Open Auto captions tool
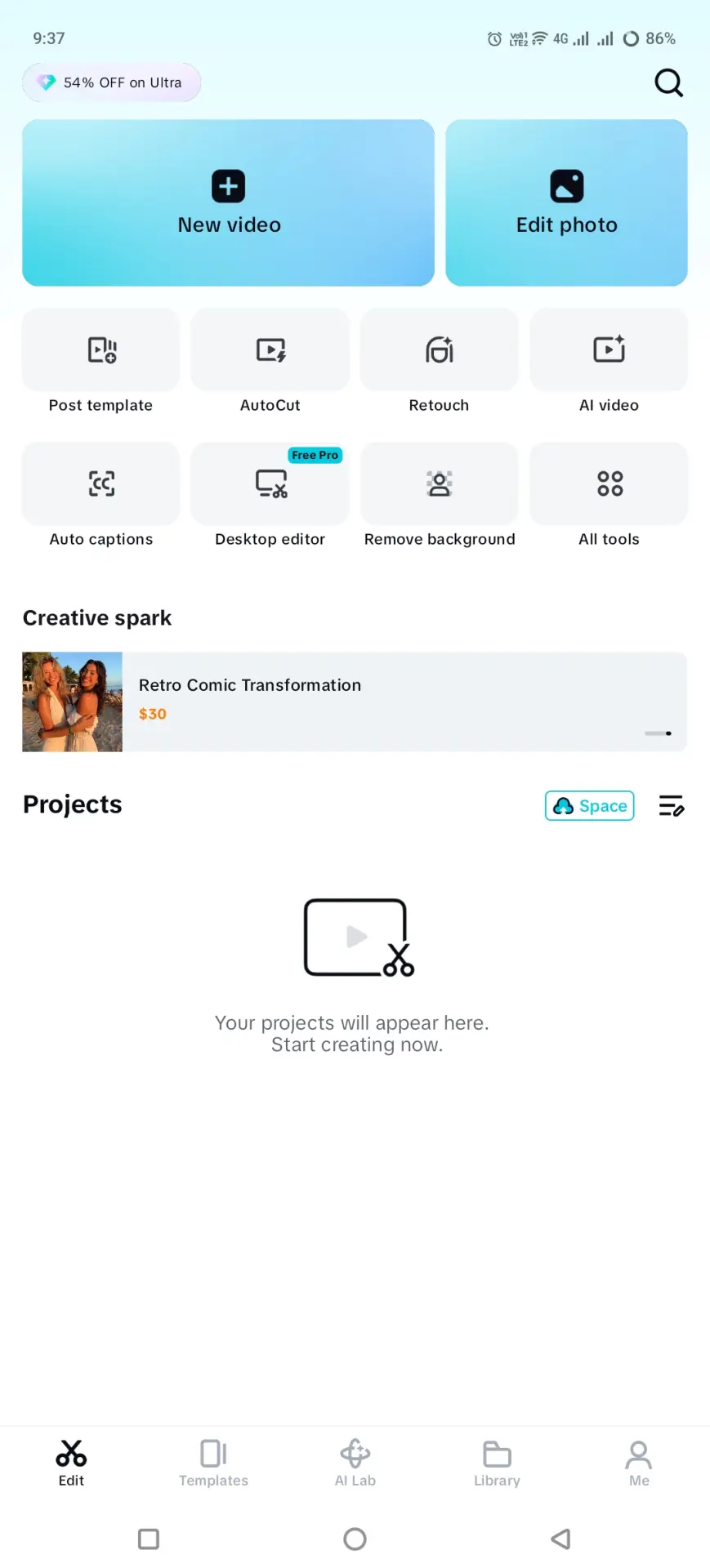 (x=101, y=483)
